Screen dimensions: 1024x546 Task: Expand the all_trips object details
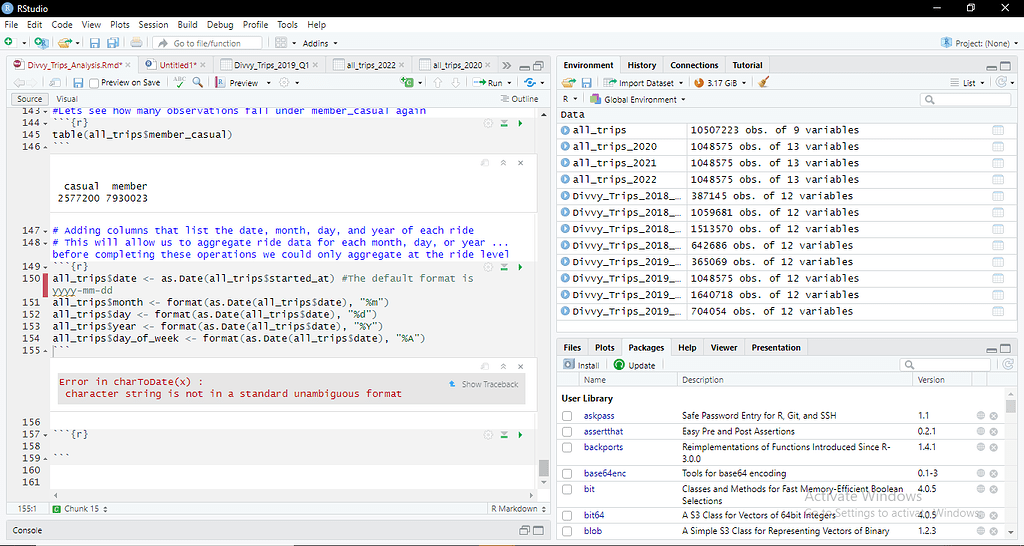(565, 130)
